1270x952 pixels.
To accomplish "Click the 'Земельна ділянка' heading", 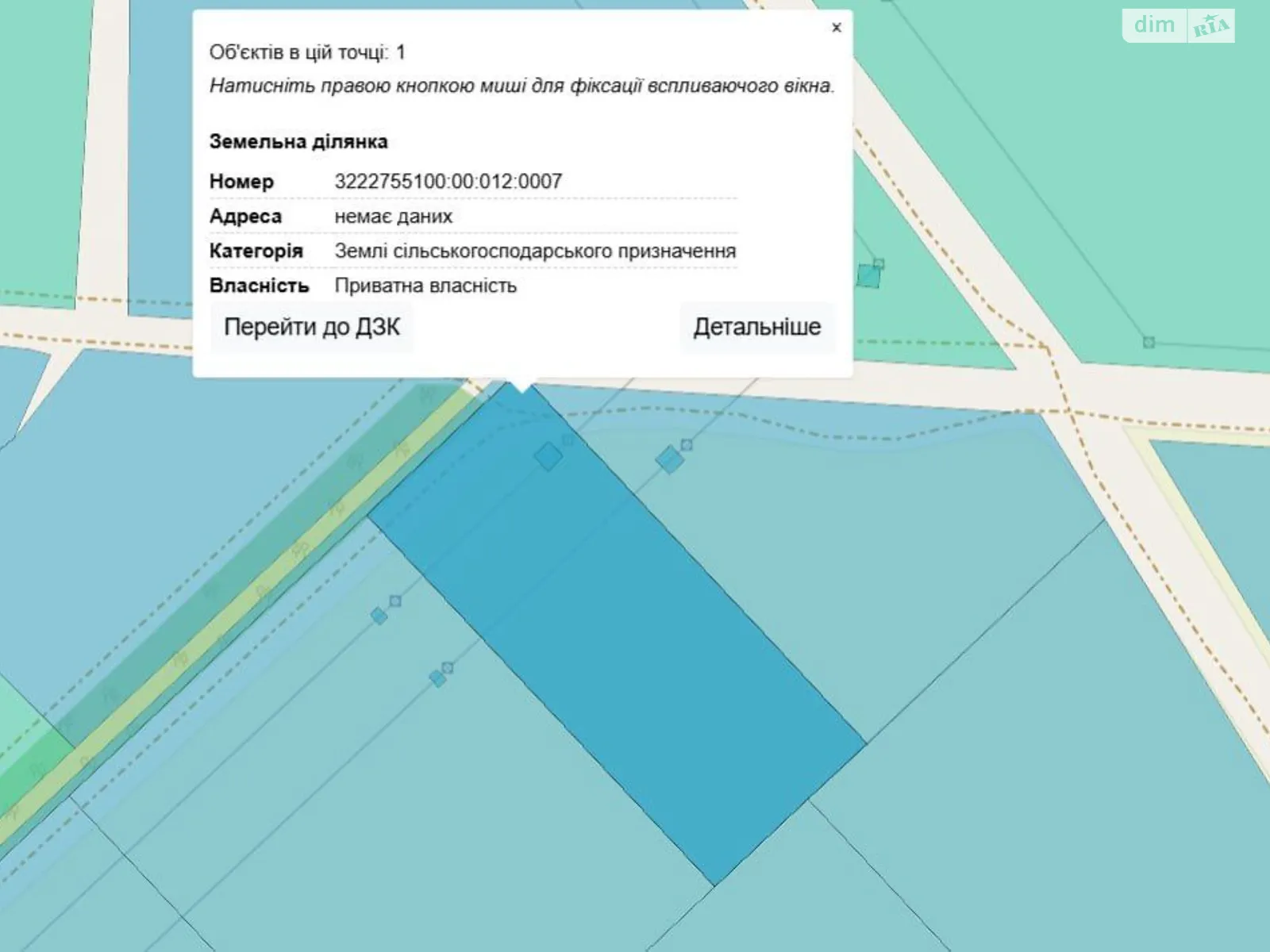I will (x=298, y=142).
